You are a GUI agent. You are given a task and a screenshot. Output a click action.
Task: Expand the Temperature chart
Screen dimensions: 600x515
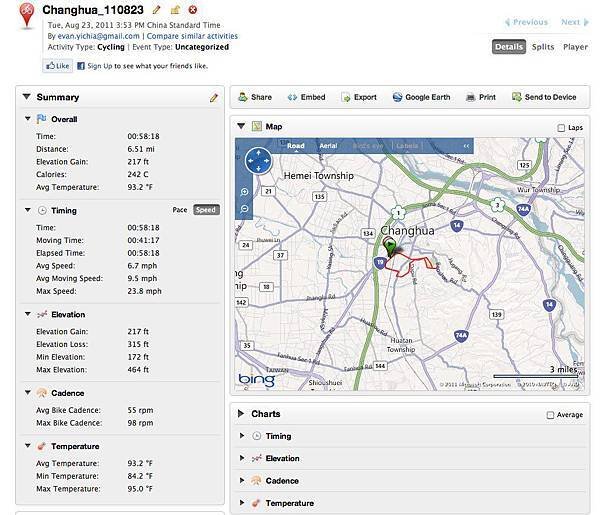[242, 502]
